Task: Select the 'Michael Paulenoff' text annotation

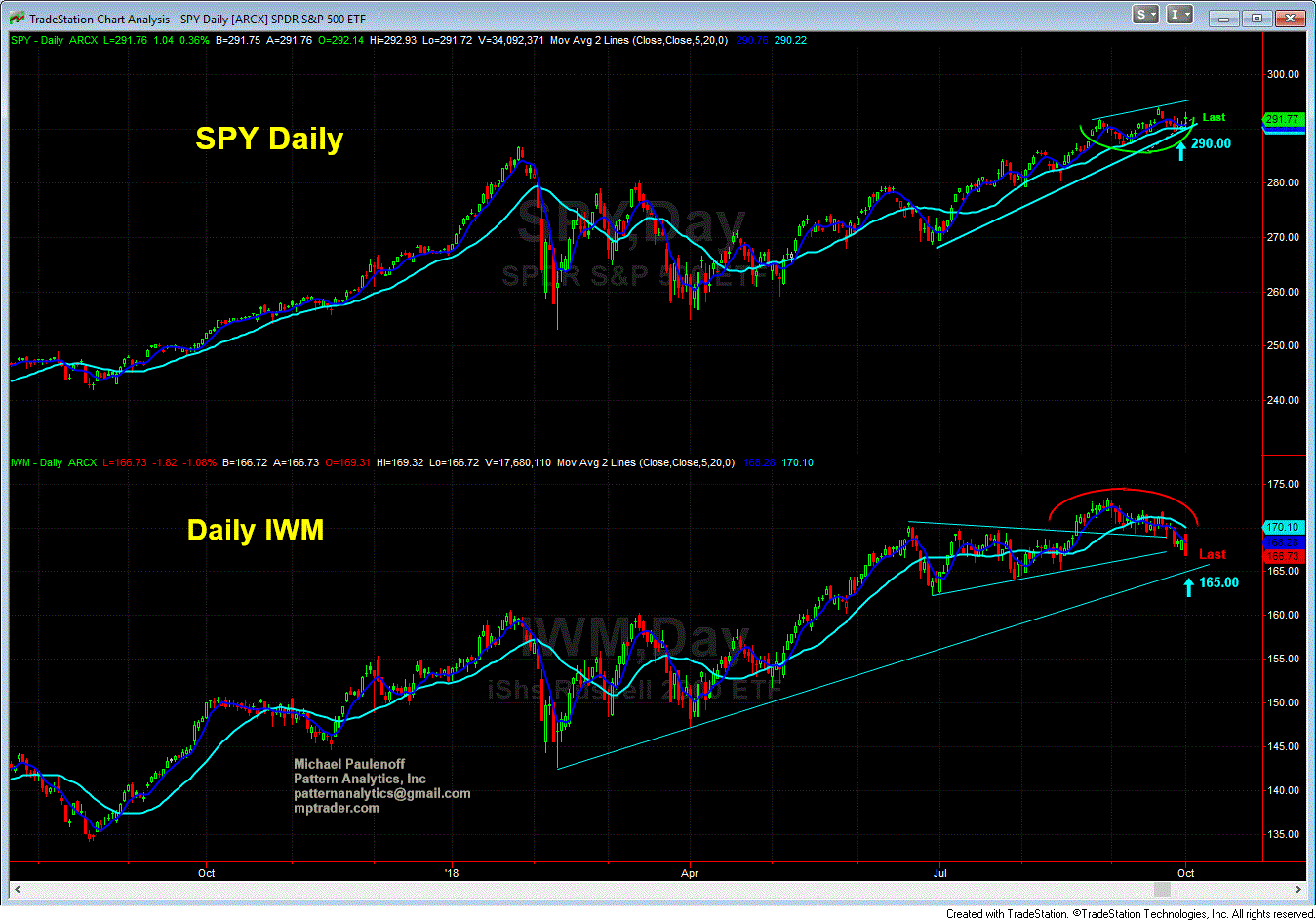Action: point(349,764)
